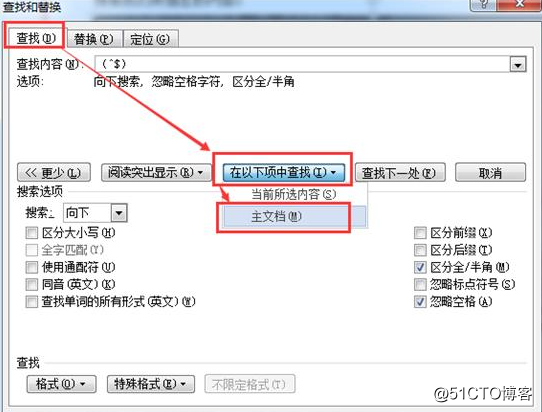This screenshot has height=412, width=542.
Task: Switch to the 定位 tab
Action: 150,39
